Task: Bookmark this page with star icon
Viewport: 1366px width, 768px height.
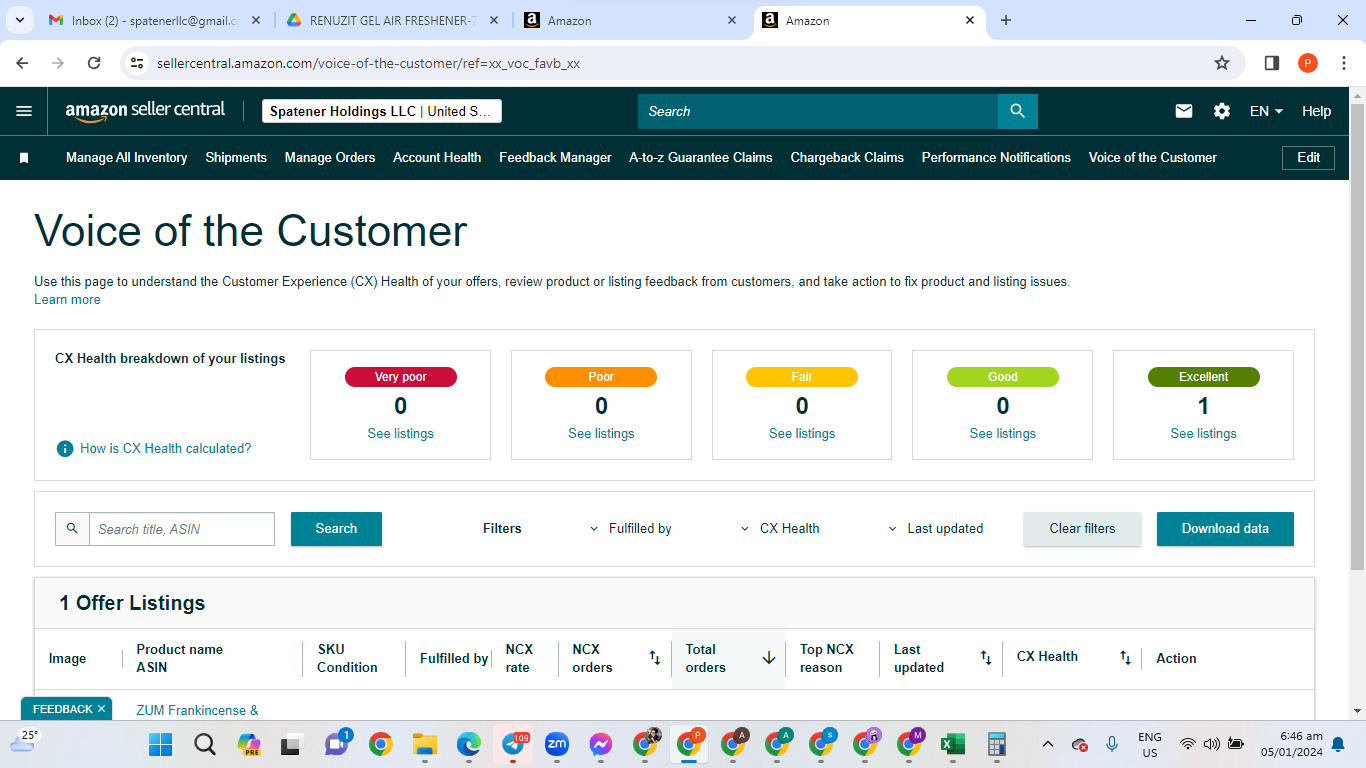Action: coord(1222,63)
